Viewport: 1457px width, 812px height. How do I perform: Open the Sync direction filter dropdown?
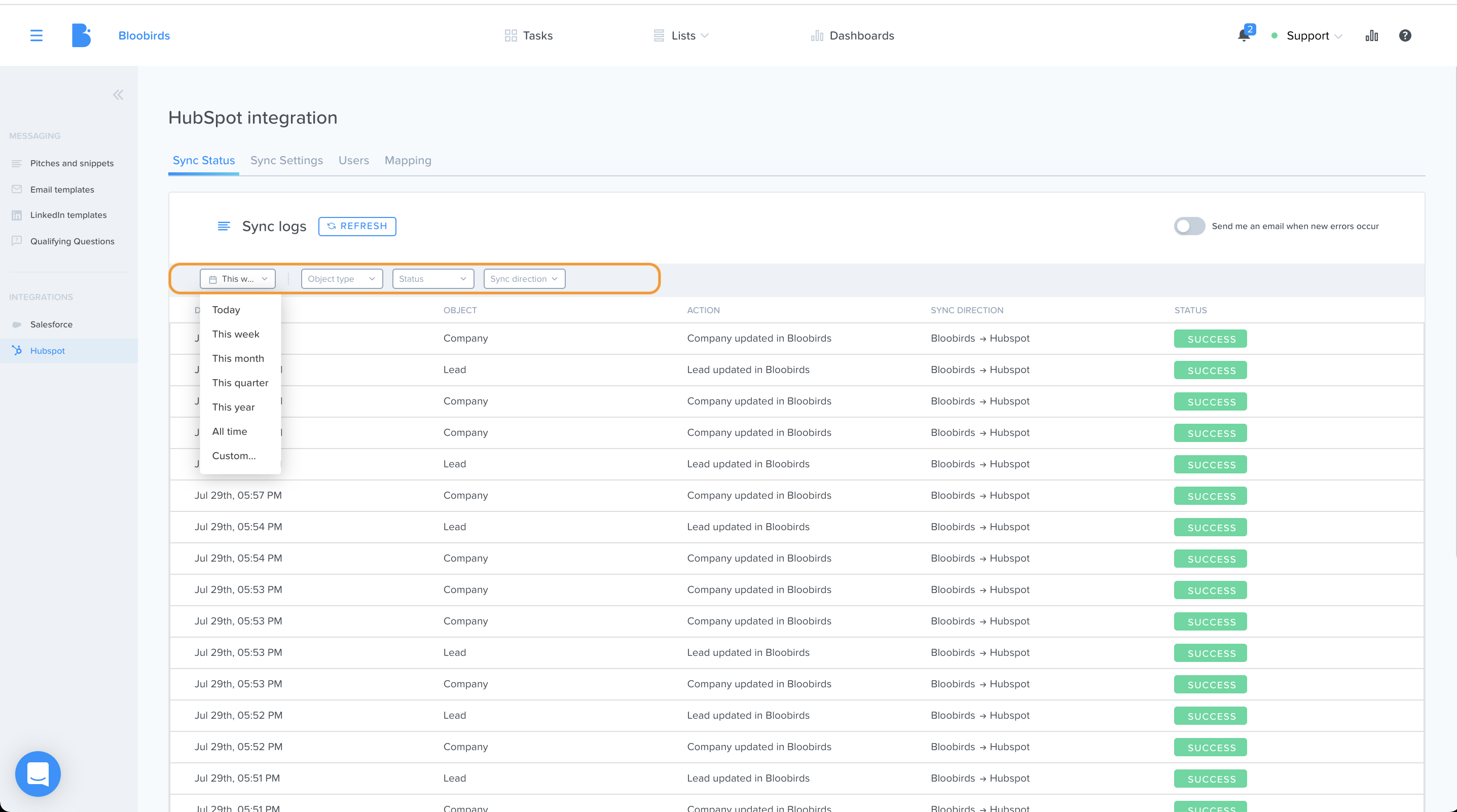pos(524,279)
